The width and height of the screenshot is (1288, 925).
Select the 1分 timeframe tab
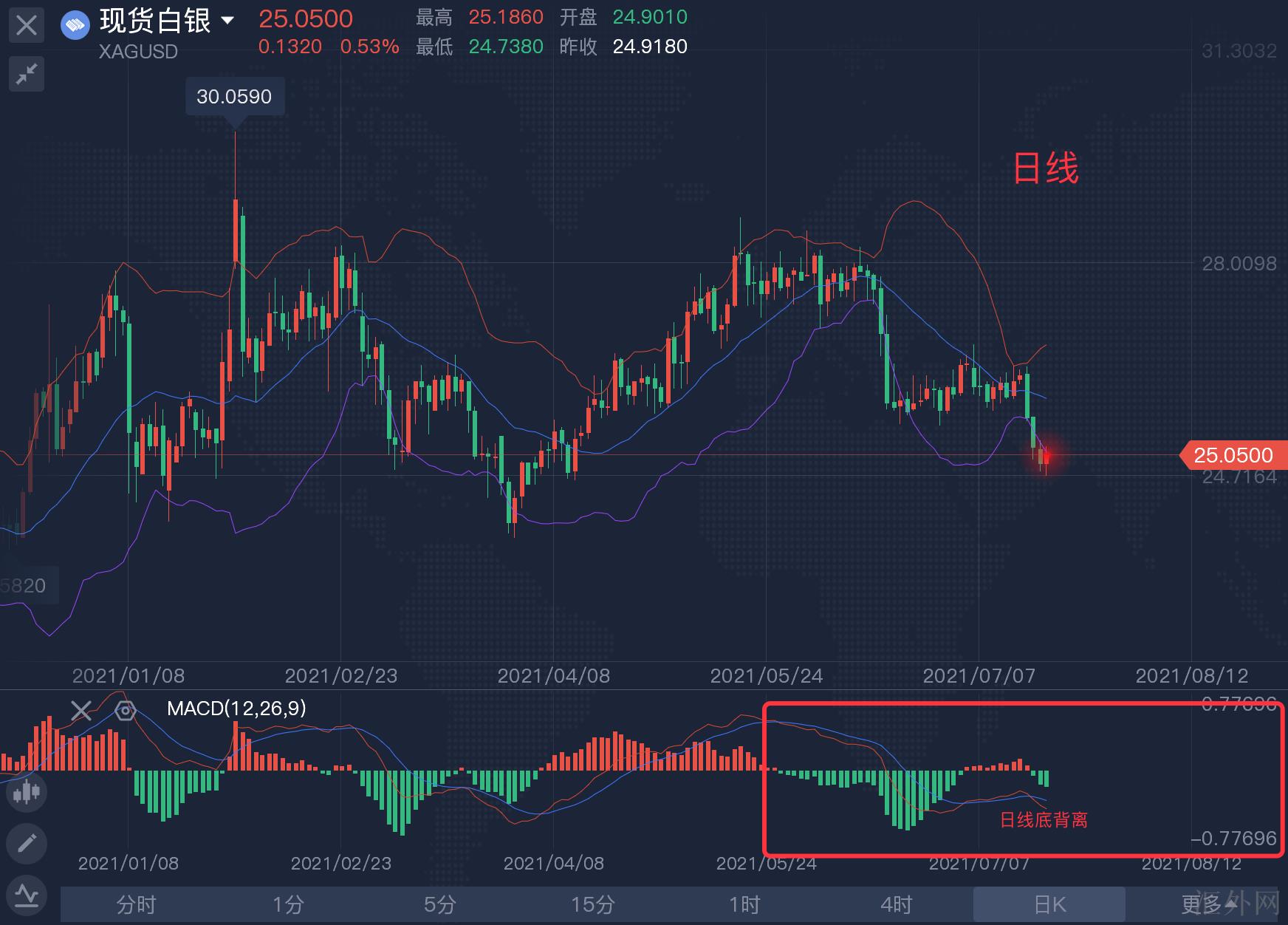point(288,904)
